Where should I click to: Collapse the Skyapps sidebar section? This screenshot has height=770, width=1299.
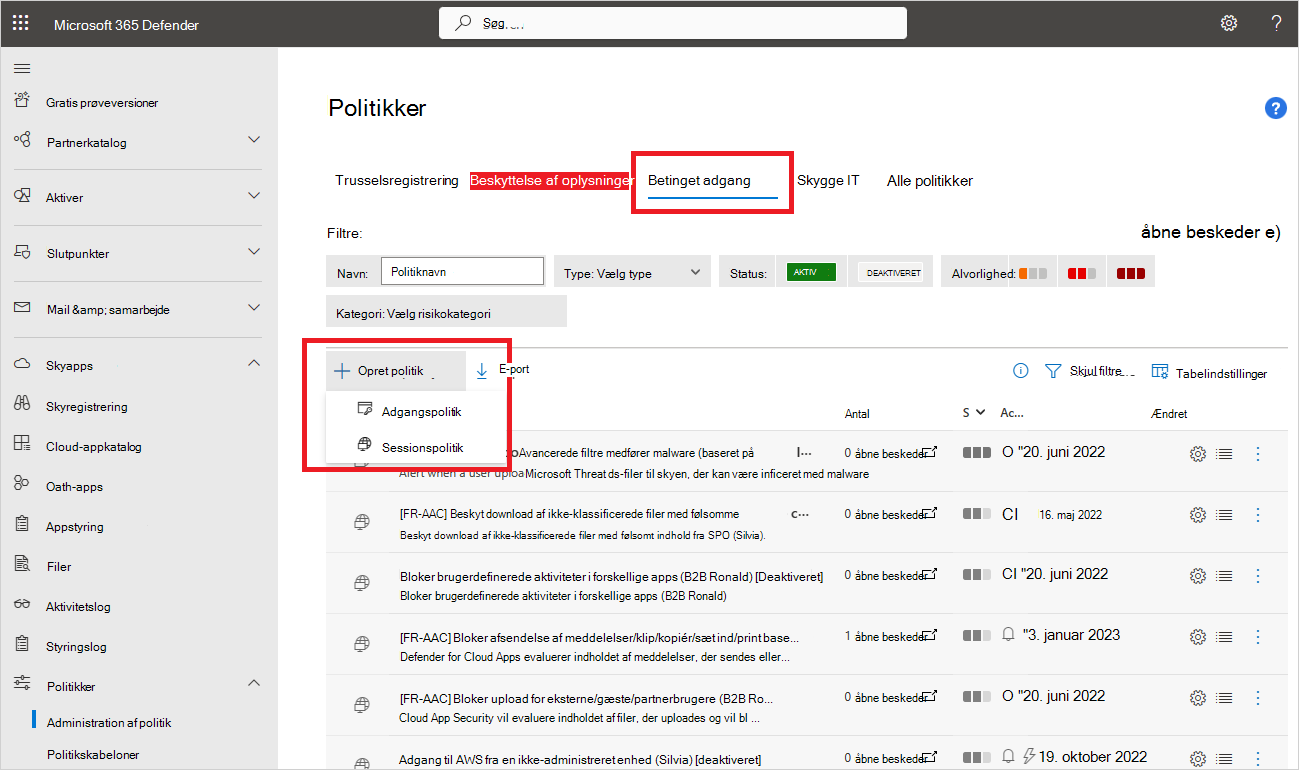coord(254,365)
